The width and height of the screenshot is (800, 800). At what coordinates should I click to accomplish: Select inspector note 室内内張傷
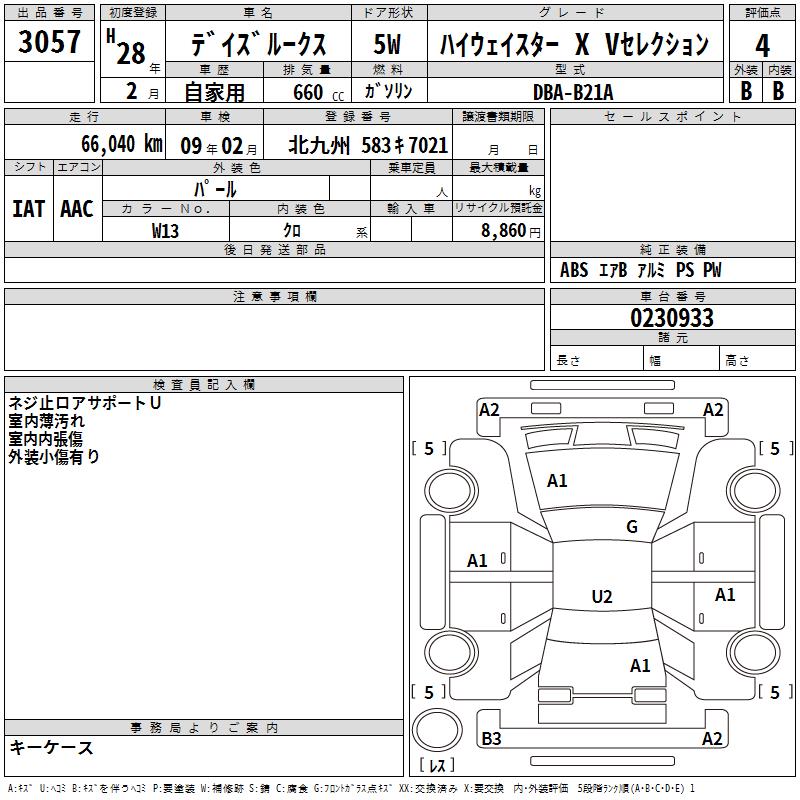[45, 439]
